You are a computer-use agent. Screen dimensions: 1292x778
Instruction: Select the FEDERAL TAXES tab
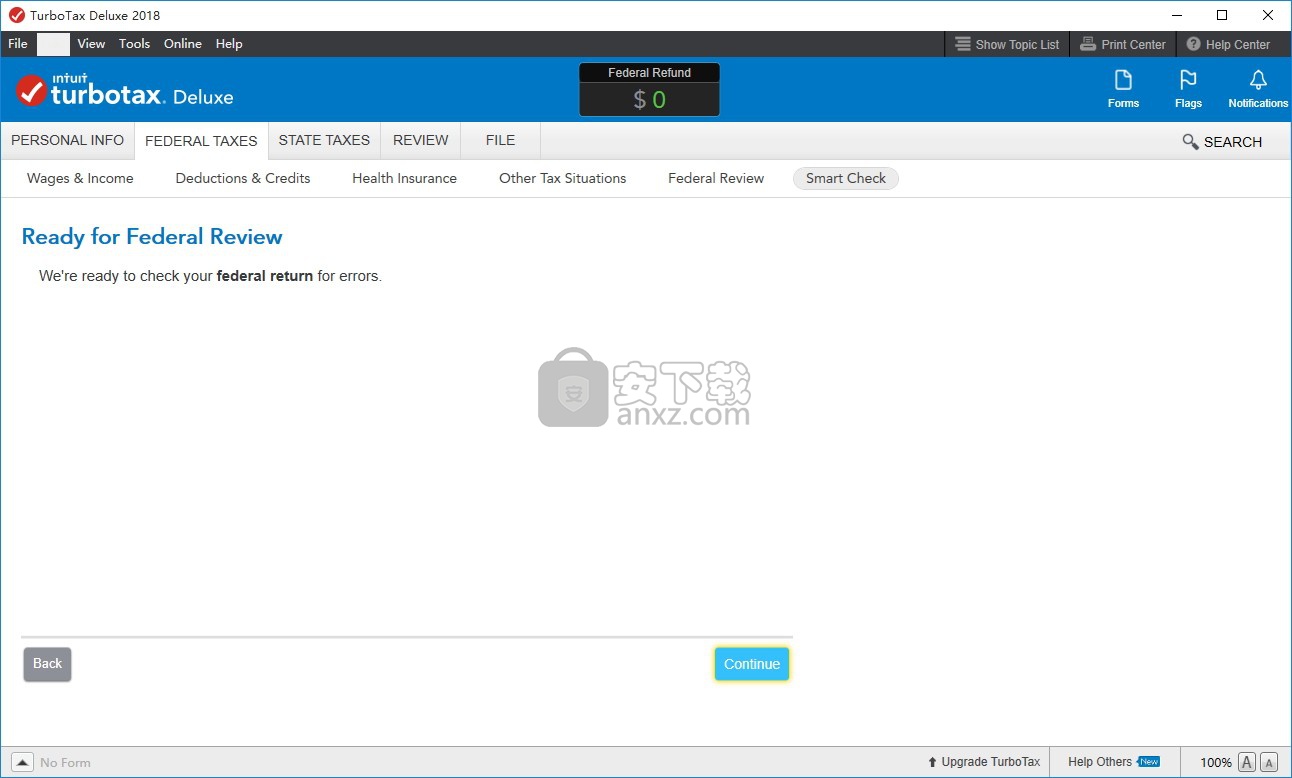point(201,141)
